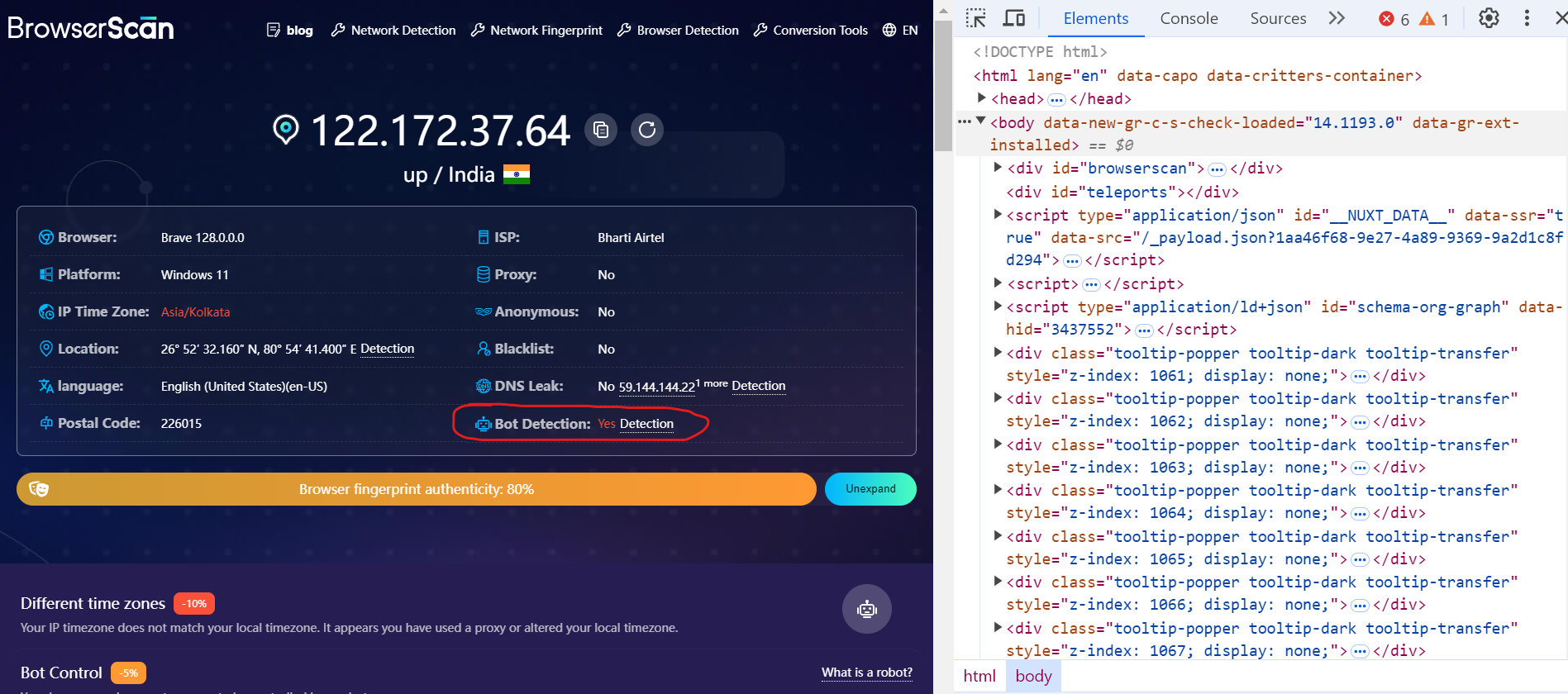Open the robot icon beside Different time zones
Viewport: 1568px width, 694px height.
[x=866, y=609]
